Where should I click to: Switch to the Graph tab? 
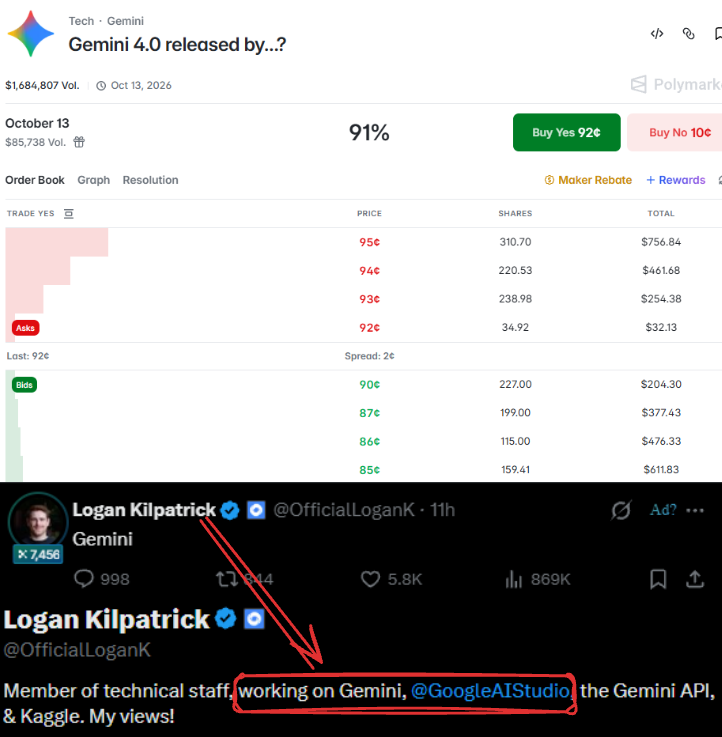pos(94,180)
